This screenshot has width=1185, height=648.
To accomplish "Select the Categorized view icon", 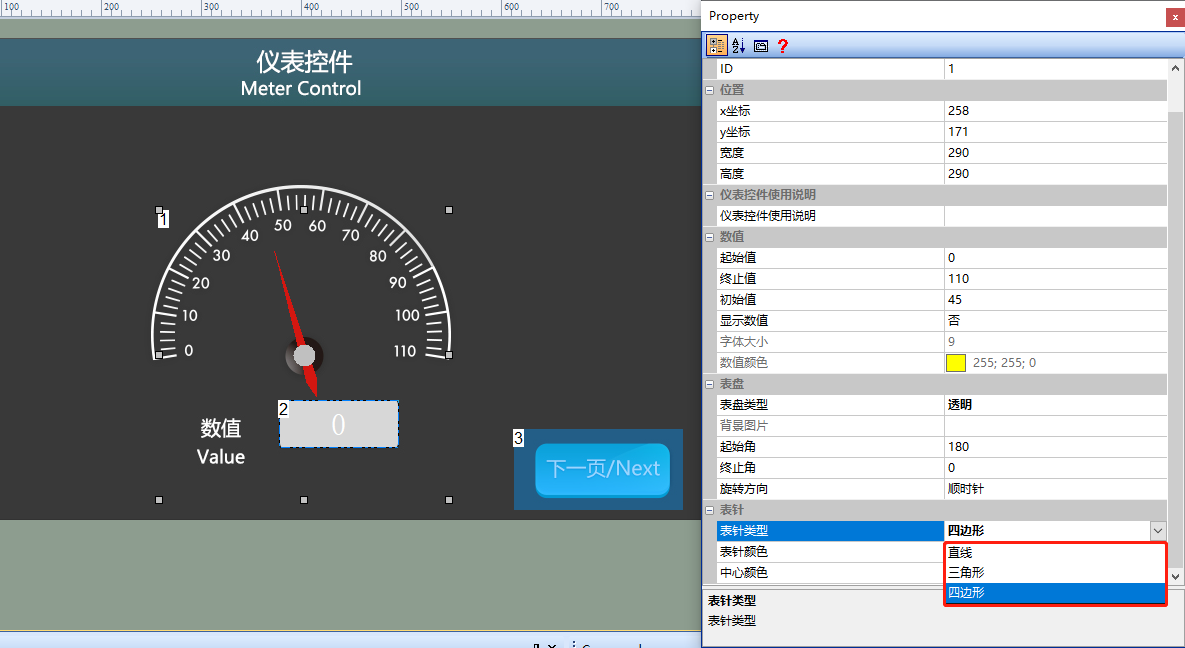I will point(716,45).
